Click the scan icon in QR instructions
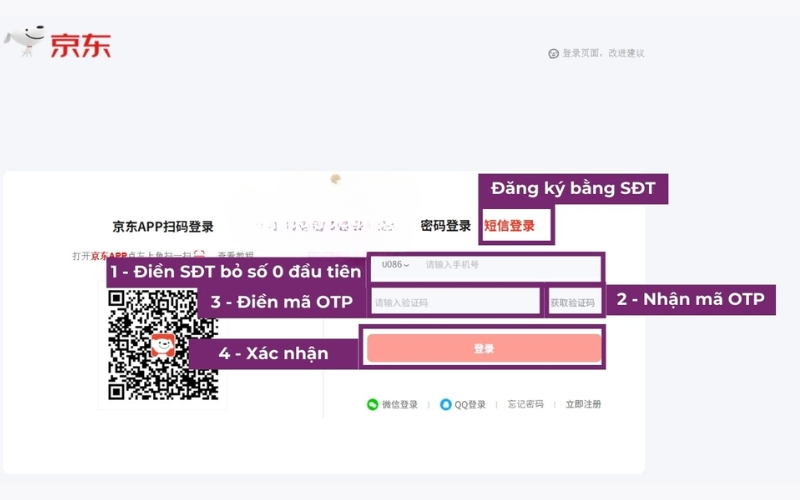800x500 pixels. pos(199,256)
